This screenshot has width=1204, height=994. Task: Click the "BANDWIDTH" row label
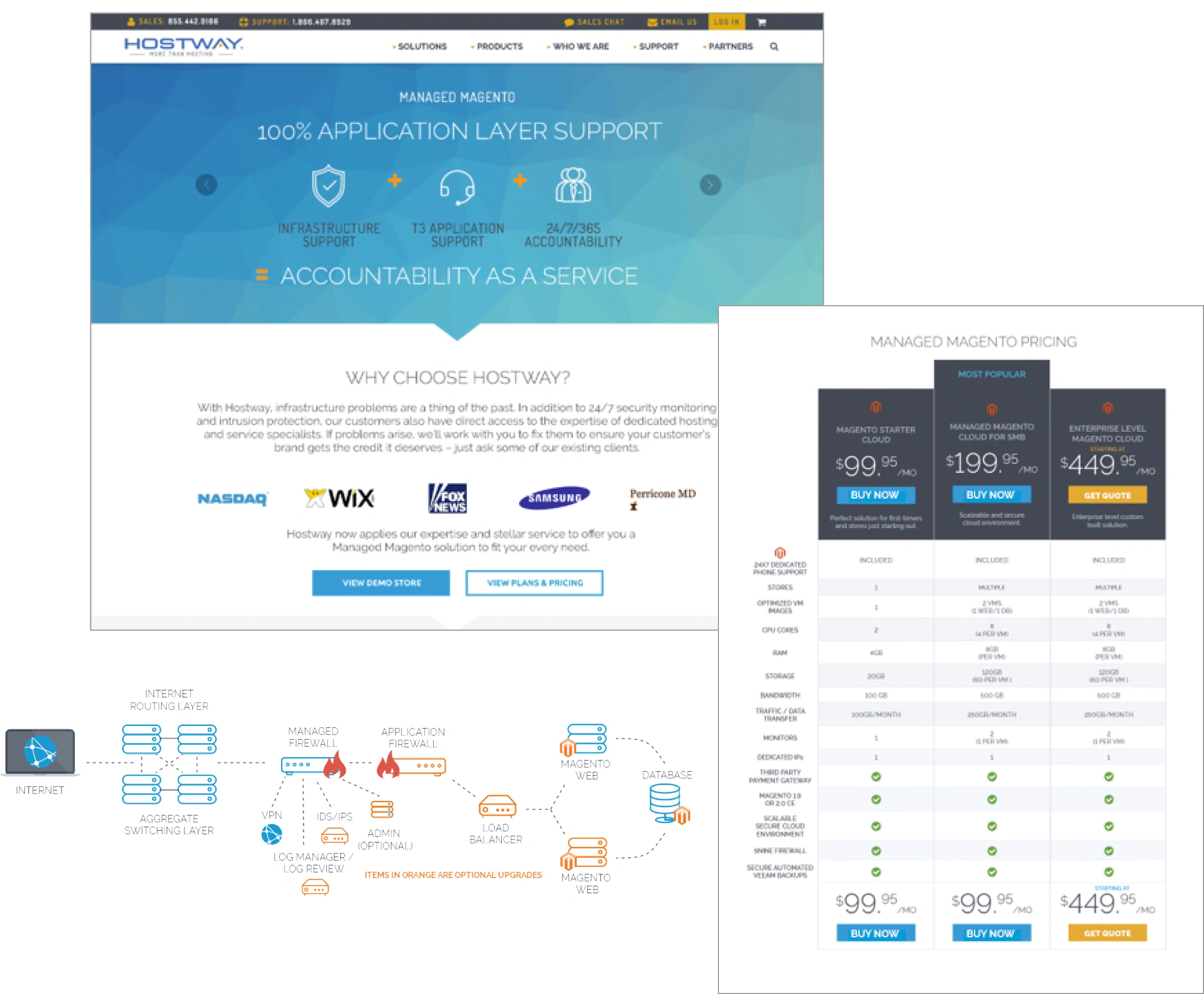click(x=779, y=695)
